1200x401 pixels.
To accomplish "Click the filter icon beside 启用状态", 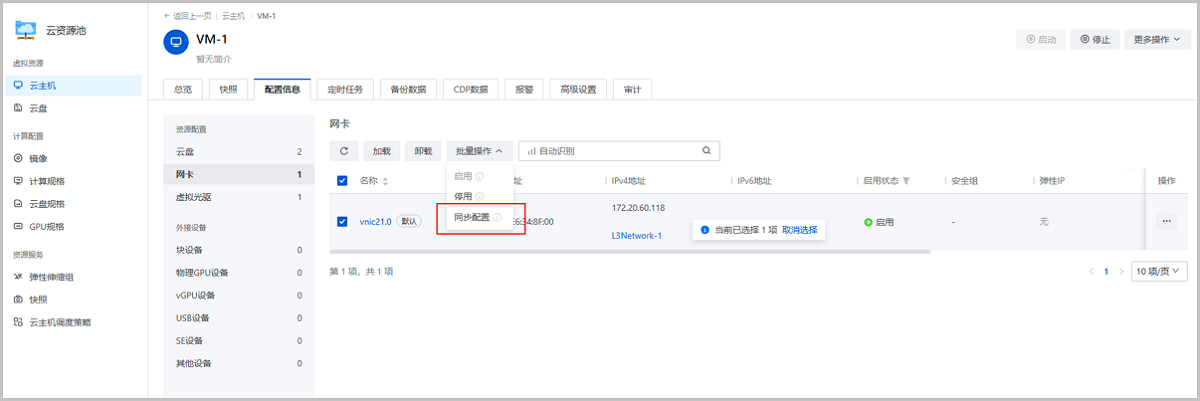I will (907, 181).
